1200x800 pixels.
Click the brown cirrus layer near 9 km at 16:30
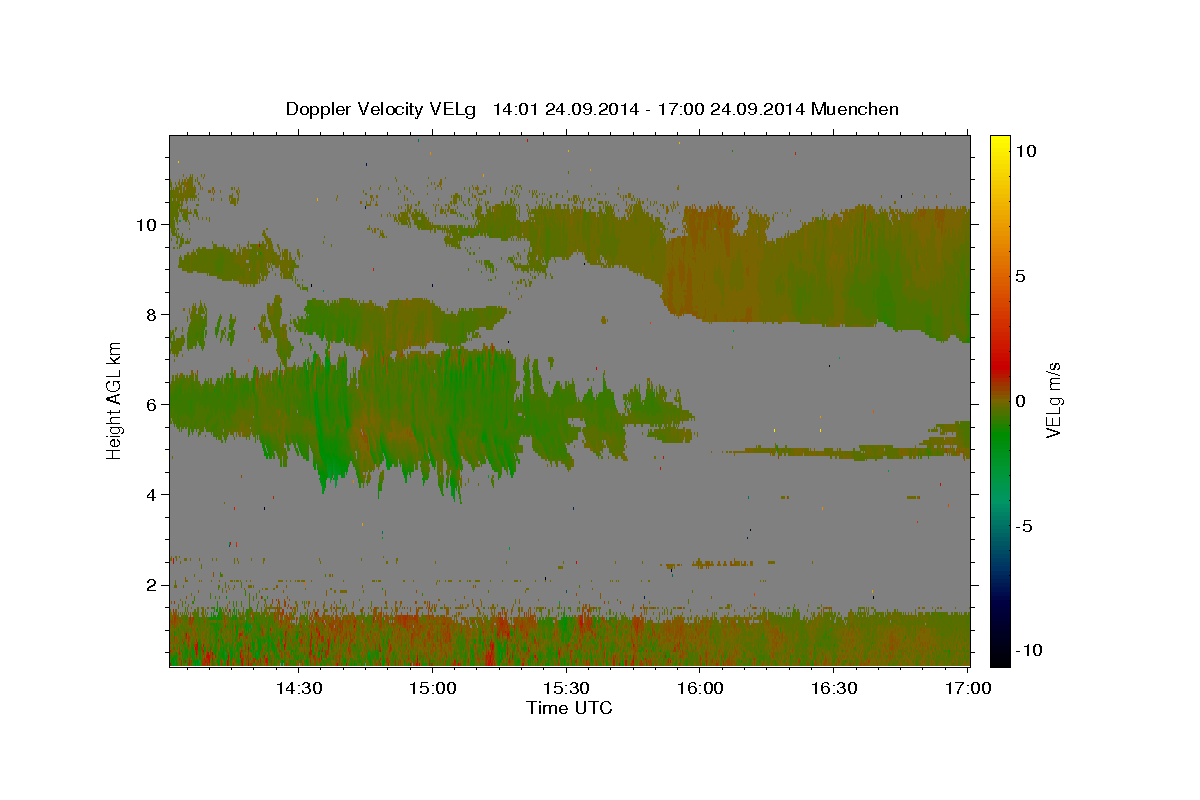(834, 270)
